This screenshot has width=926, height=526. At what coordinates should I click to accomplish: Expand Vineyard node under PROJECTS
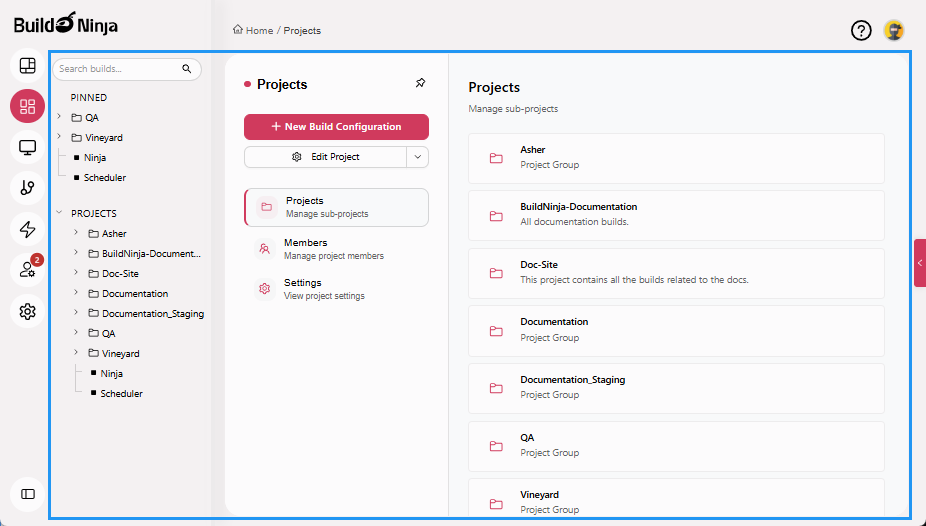(76, 353)
